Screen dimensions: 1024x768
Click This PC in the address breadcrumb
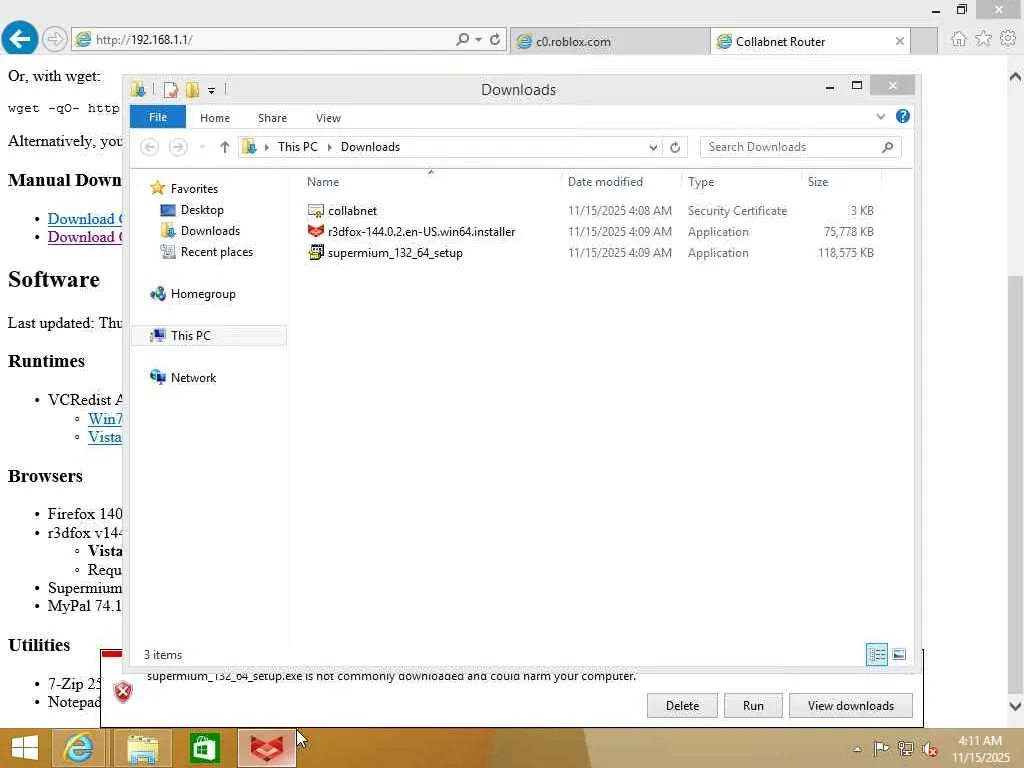click(297, 147)
